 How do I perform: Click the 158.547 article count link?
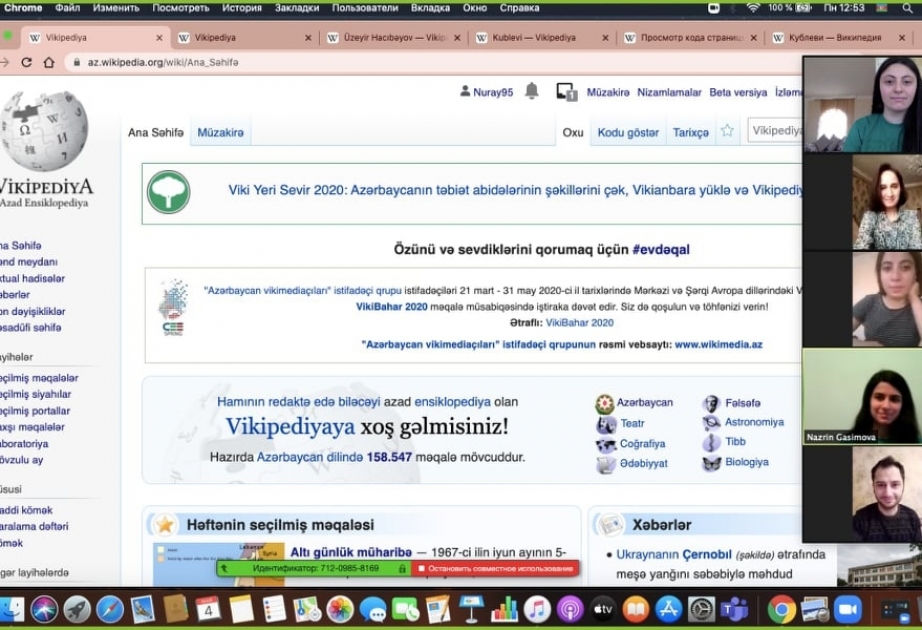click(389, 457)
